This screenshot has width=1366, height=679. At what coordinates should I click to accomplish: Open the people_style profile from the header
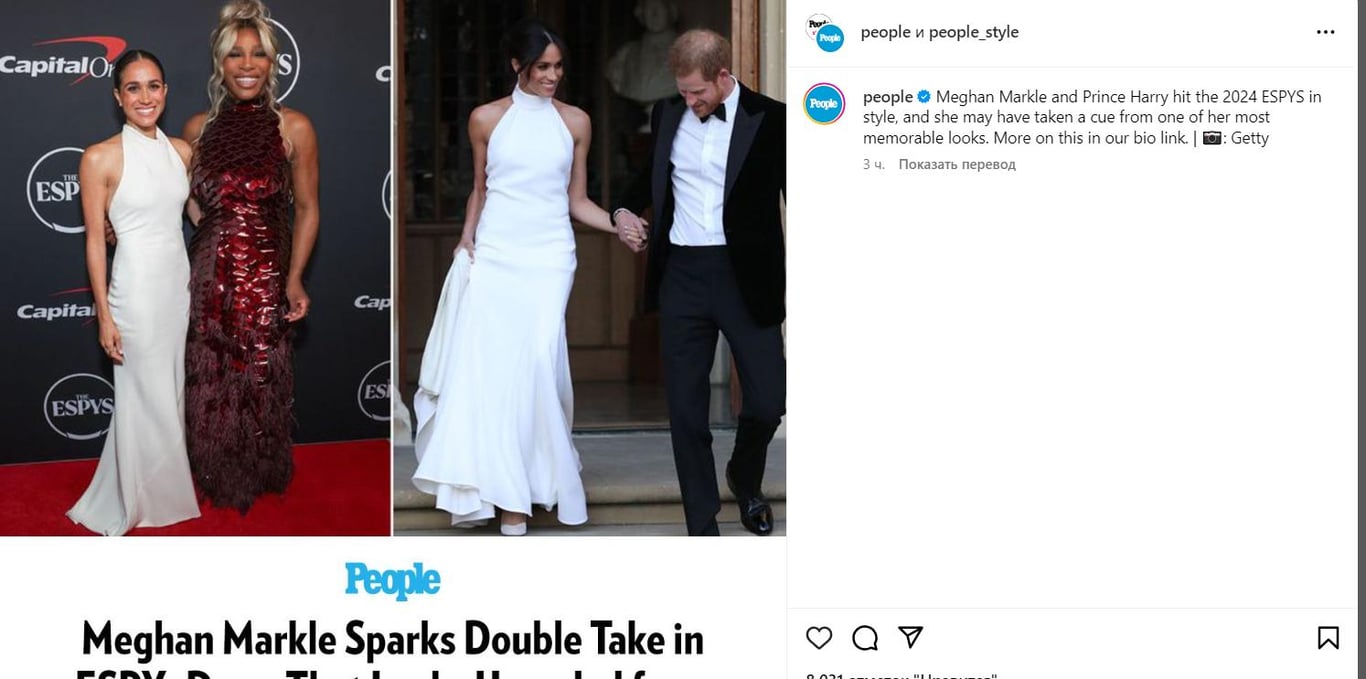point(974,32)
